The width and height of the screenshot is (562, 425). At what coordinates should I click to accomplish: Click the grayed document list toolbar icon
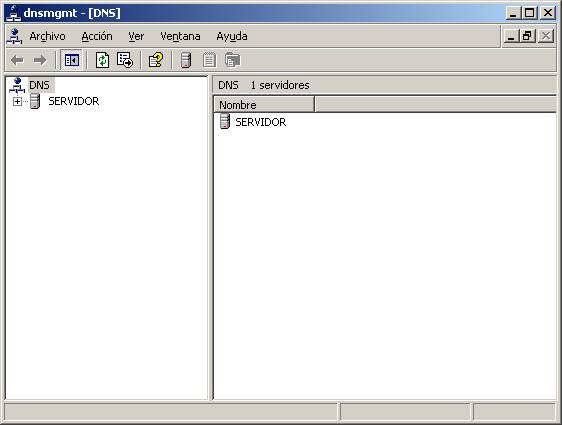[x=209, y=60]
